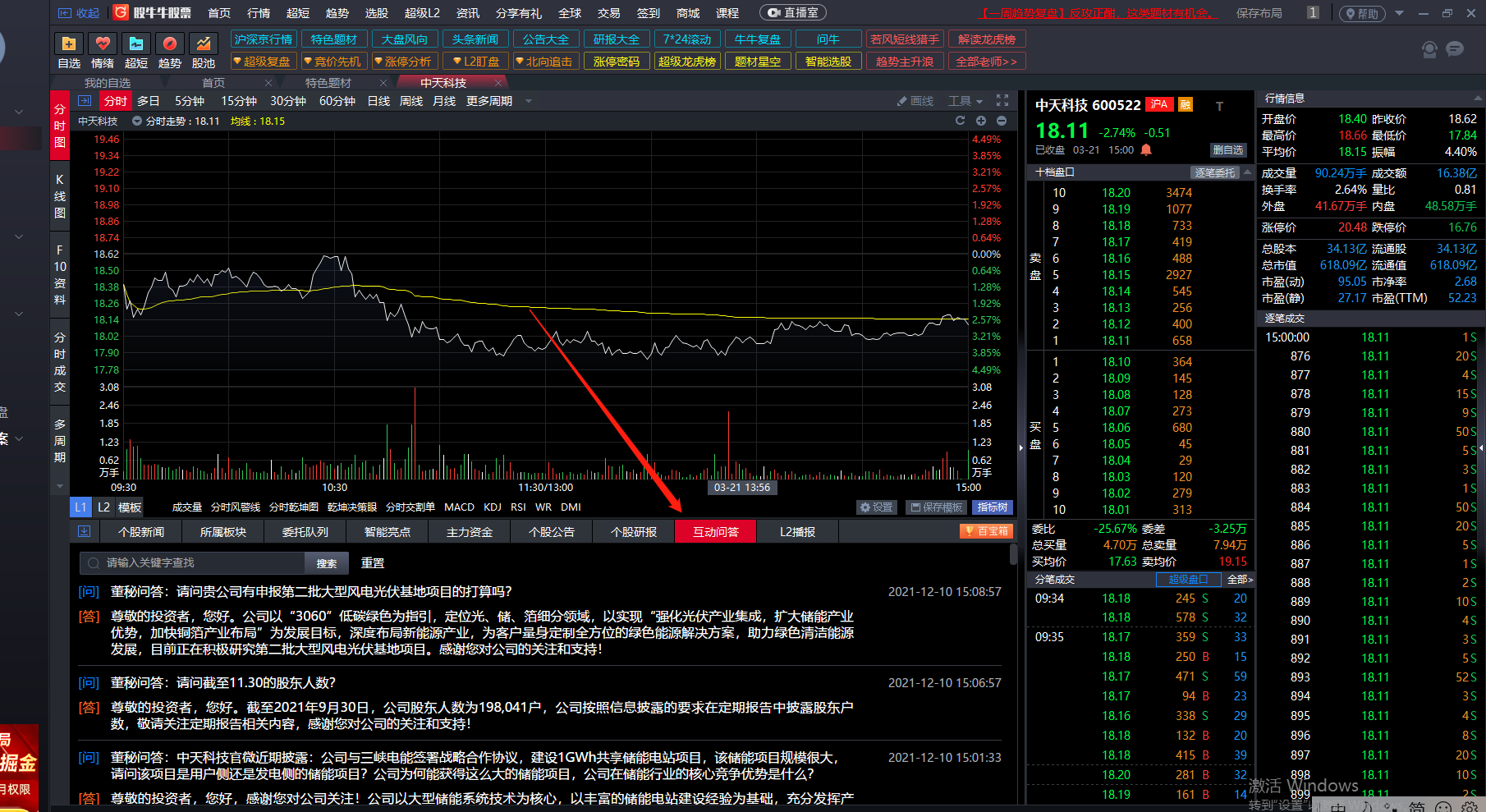Open the 工具 dropdown
This screenshot has width=1486, height=812.
click(965, 101)
